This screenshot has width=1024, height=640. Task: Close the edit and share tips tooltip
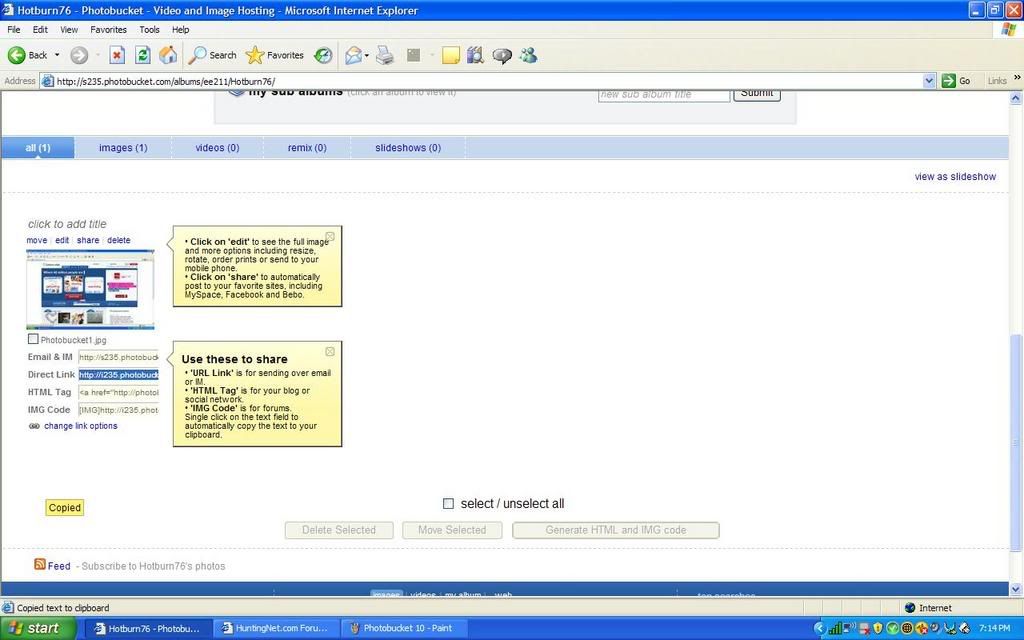point(330,236)
